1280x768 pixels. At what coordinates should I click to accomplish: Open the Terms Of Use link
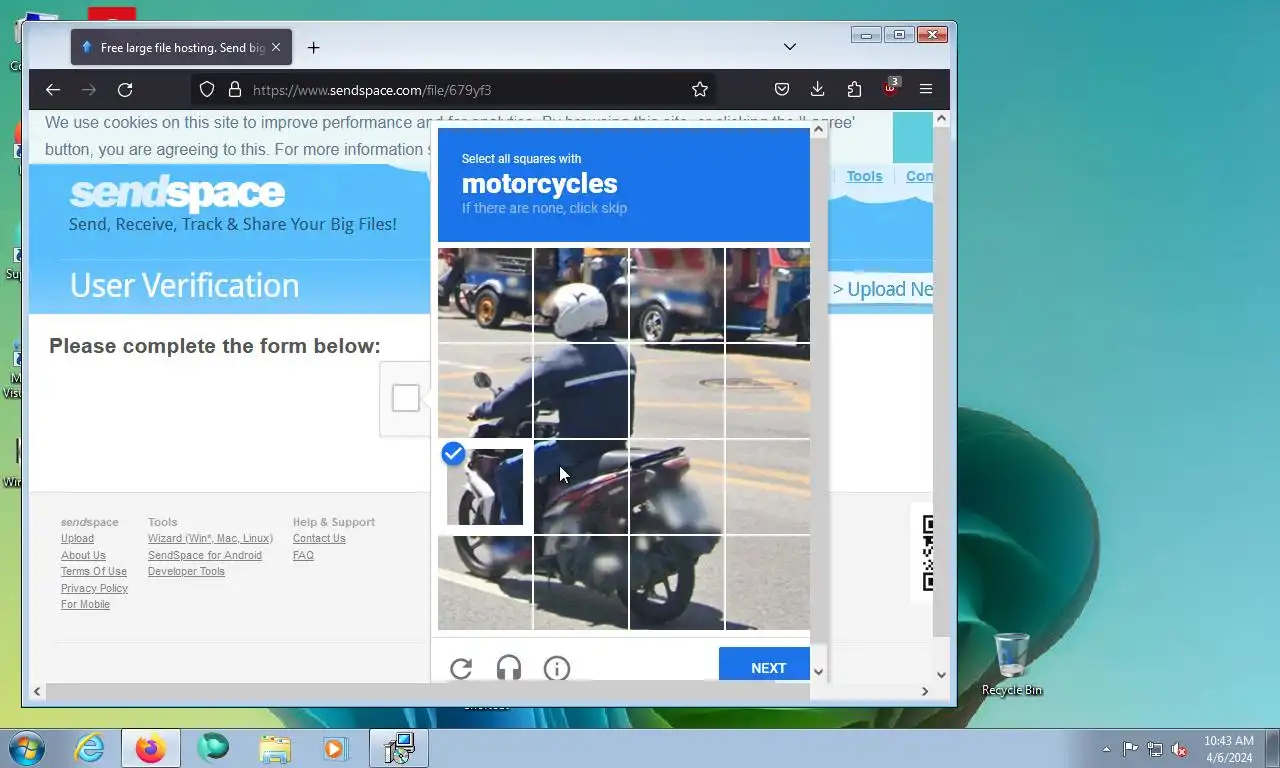(94, 571)
